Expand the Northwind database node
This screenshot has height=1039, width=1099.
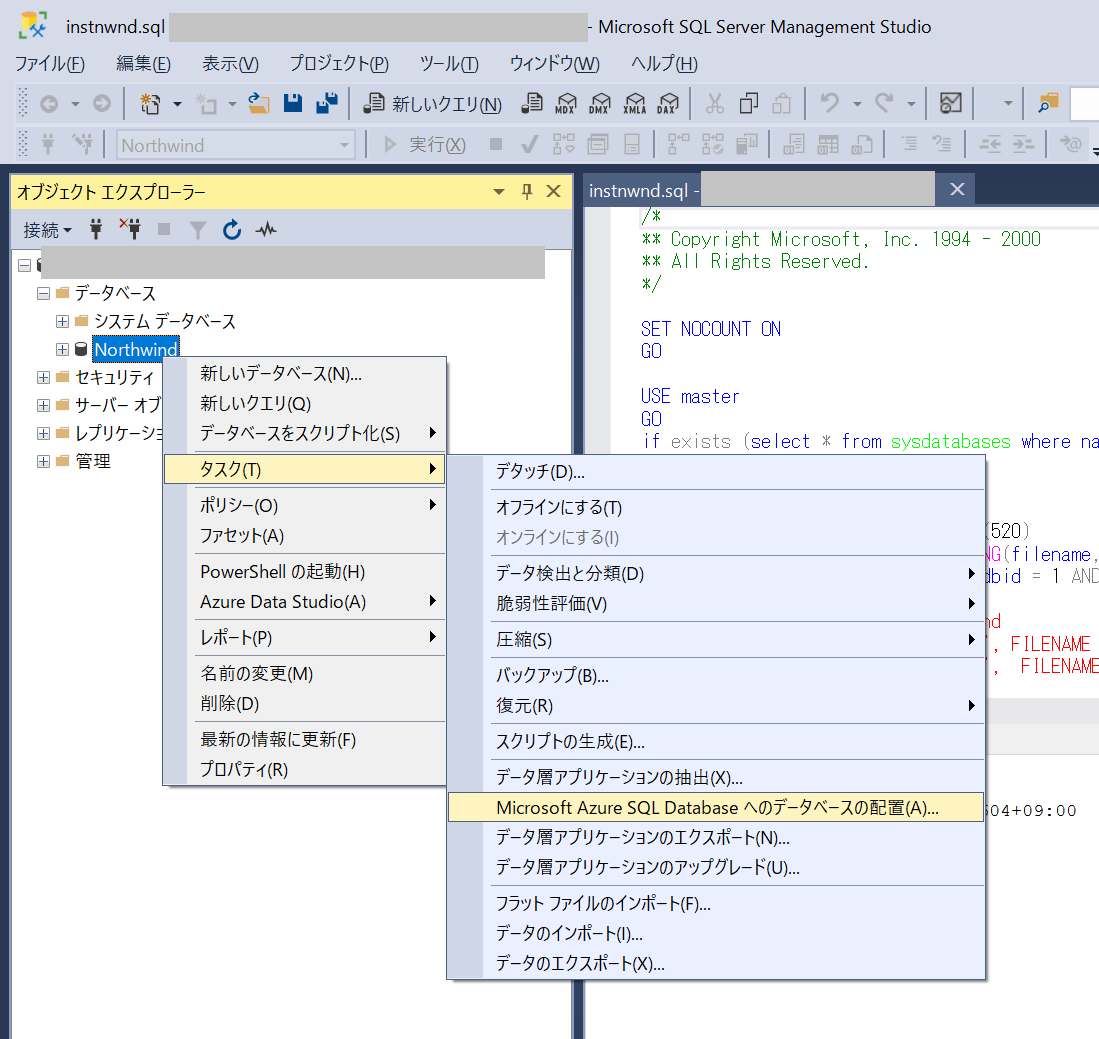pyautogui.click(x=62, y=349)
